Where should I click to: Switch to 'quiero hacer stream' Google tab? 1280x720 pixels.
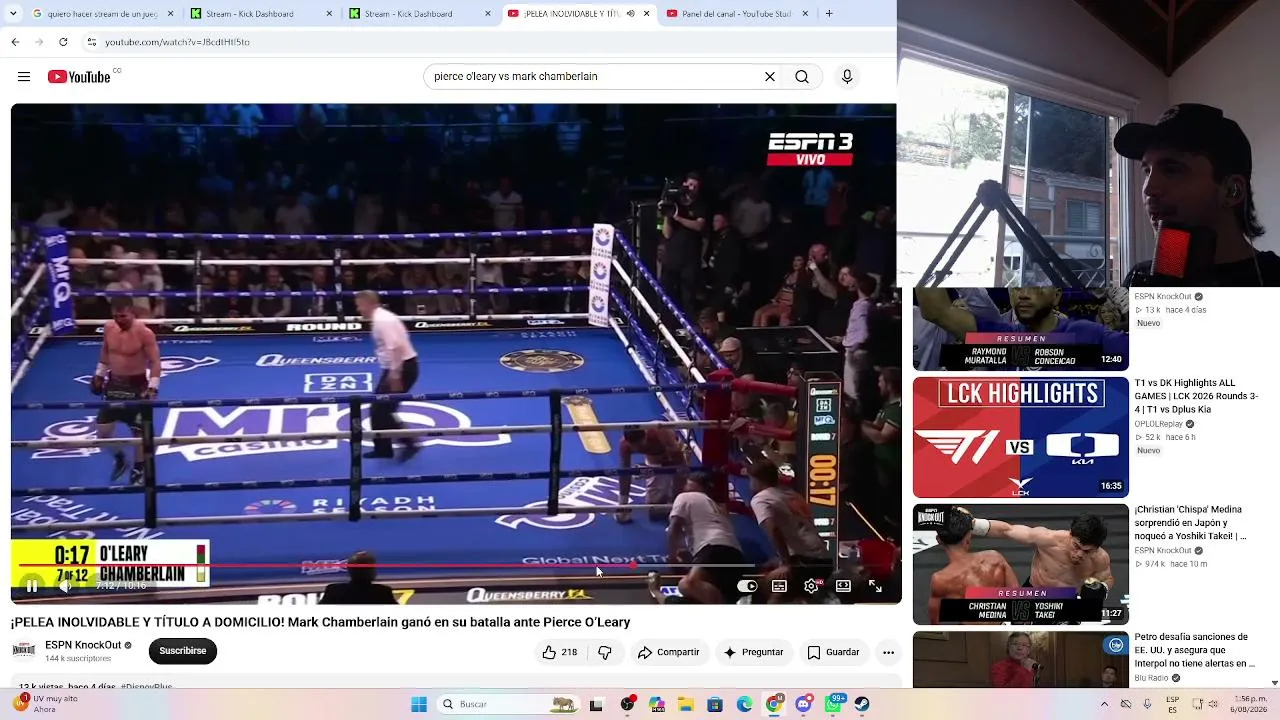(103, 14)
